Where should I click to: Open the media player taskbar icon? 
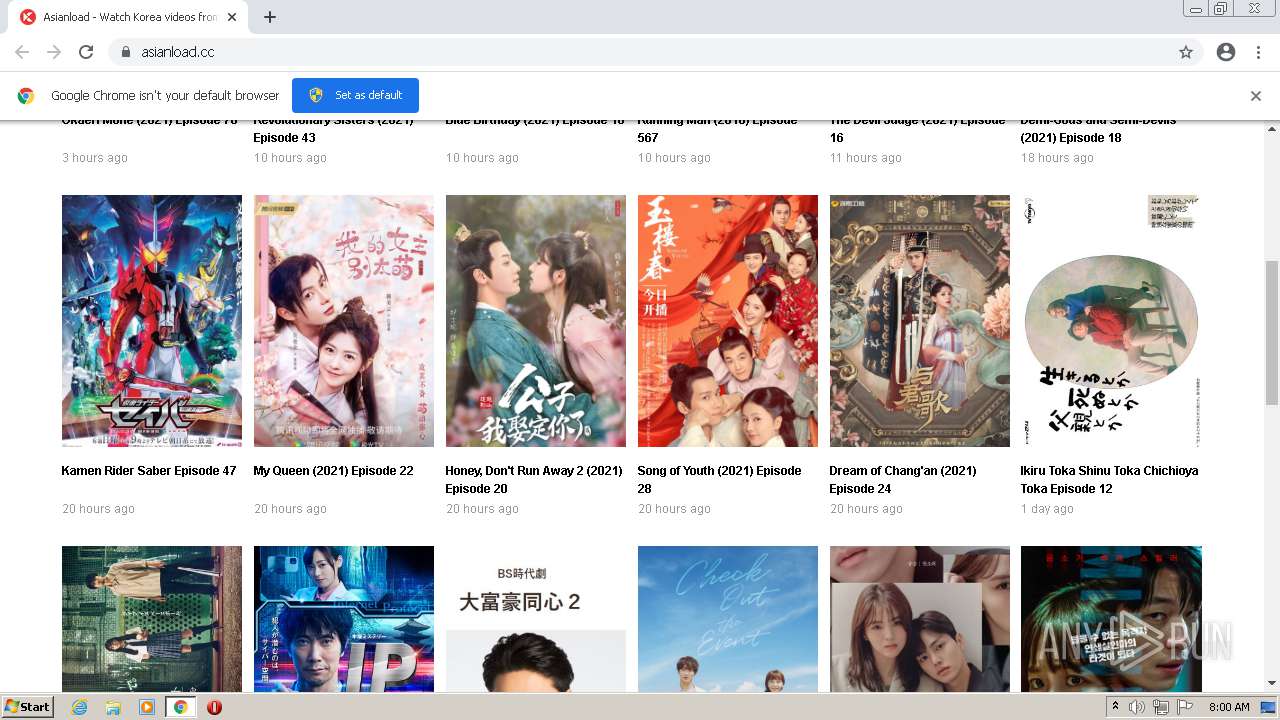[147, 707]
